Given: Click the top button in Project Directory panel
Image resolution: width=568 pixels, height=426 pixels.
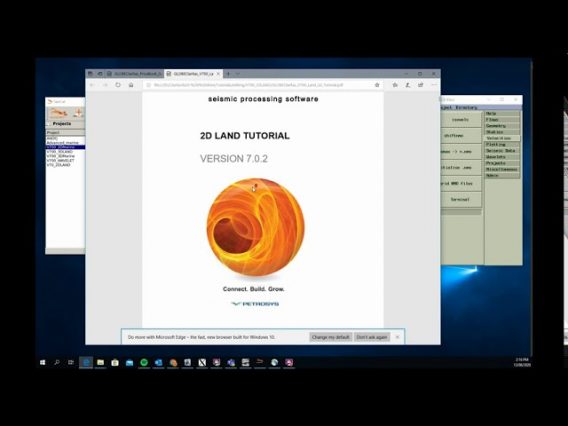Looking at the screenshot, I should click(x=461, y=120).
